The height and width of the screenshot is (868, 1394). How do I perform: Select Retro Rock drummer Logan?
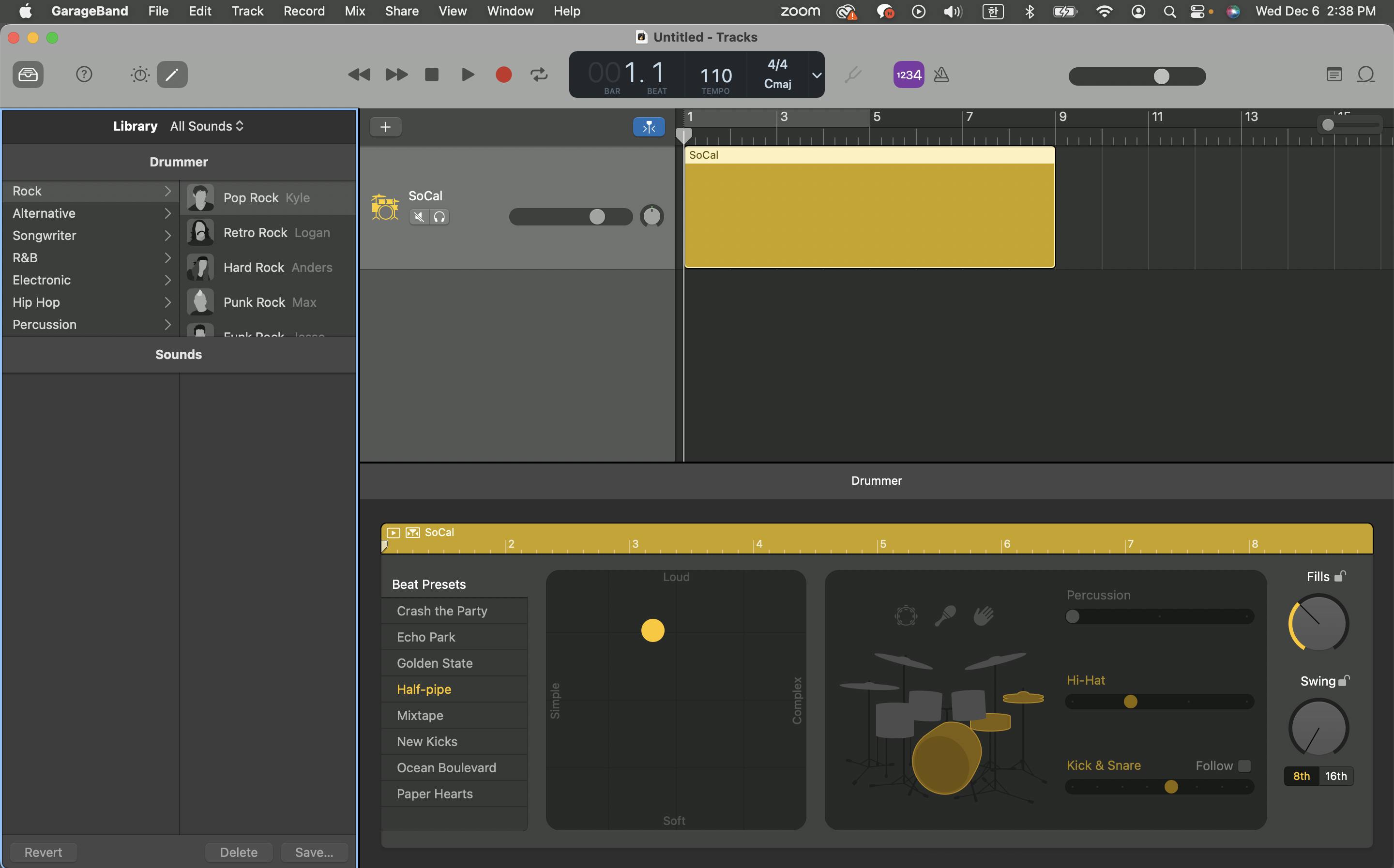click(x=268, y=233)
